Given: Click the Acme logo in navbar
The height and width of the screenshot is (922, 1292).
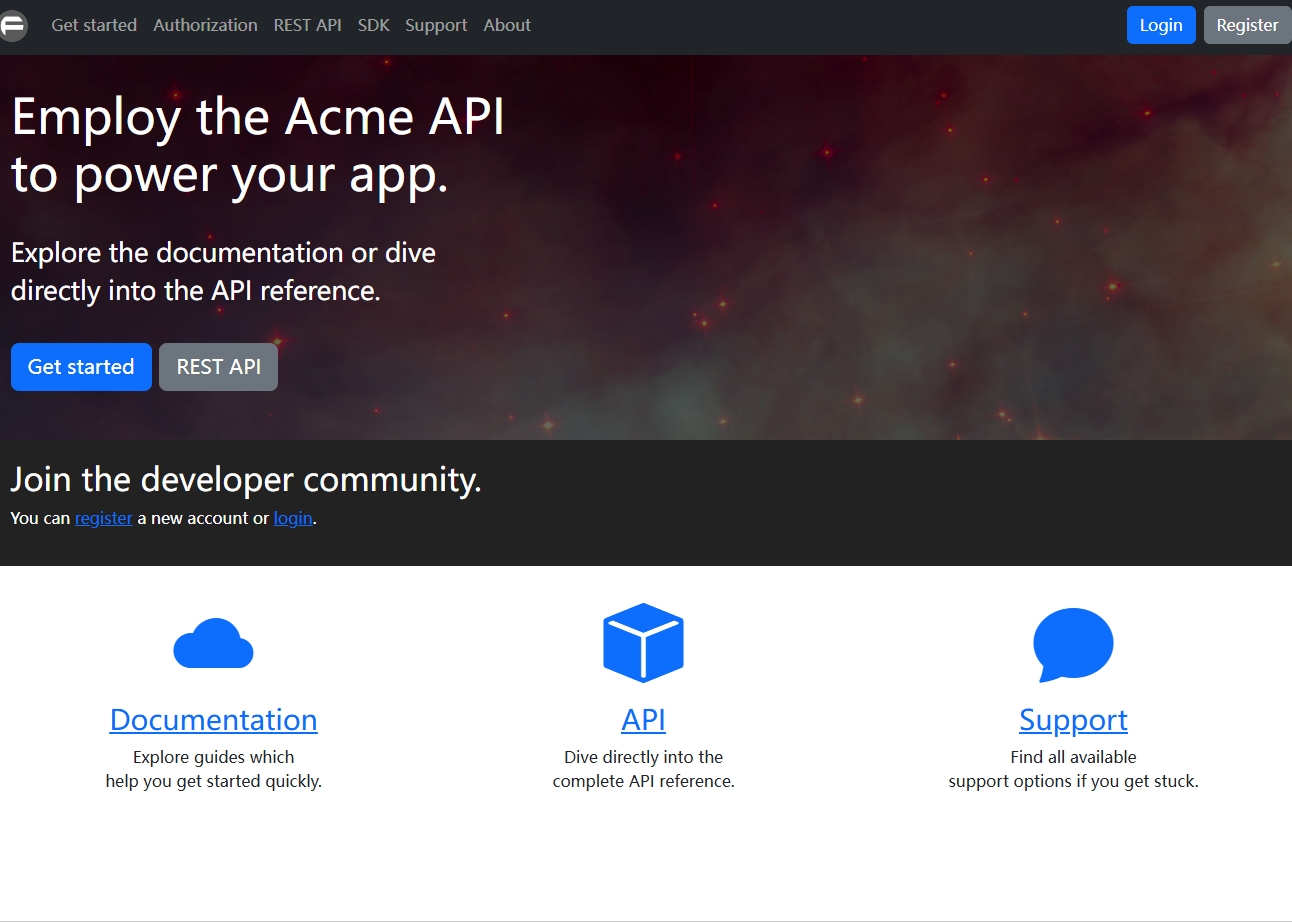Looking at the screenshot, I should (13, 26).
